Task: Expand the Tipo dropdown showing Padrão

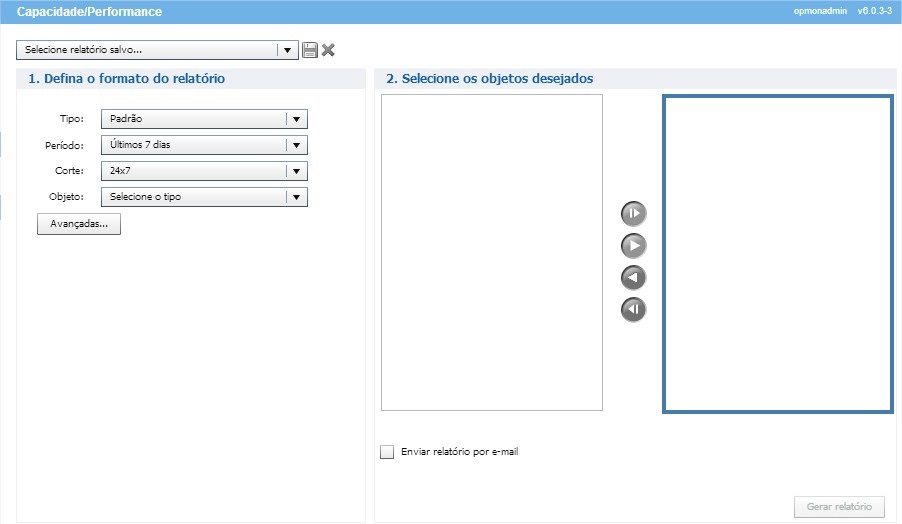Action: (296, 119)
